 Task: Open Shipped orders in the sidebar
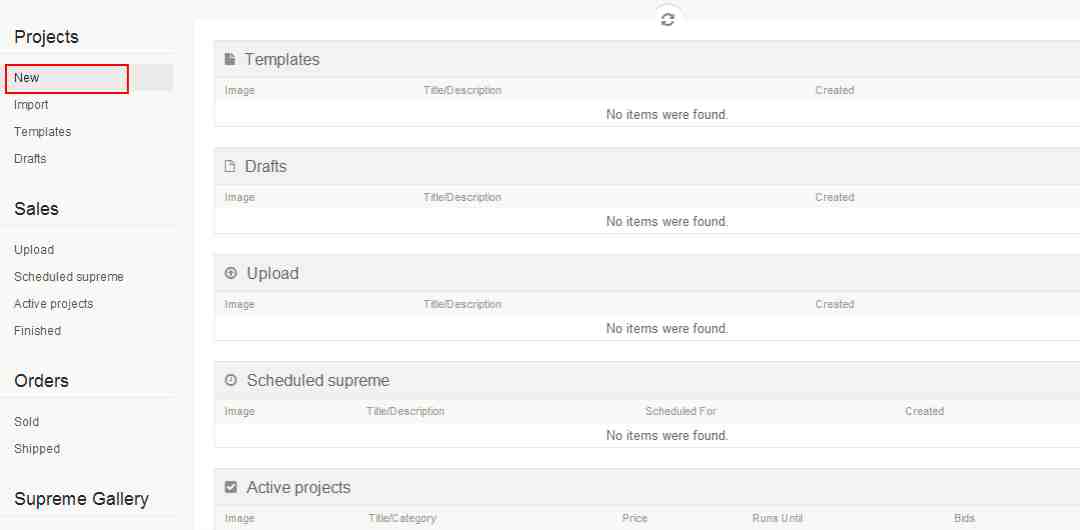point(37,449)
